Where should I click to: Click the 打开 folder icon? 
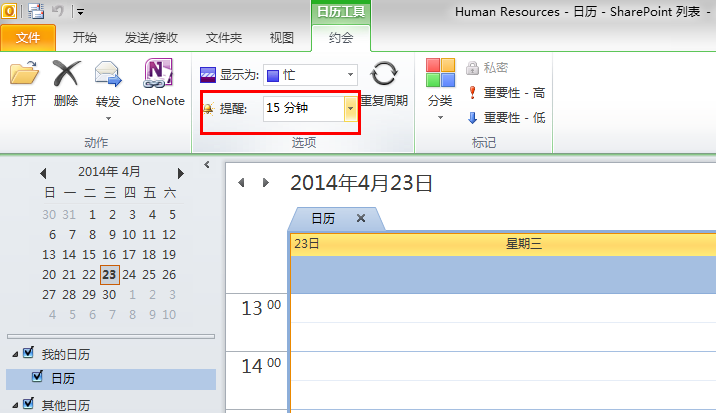click(x=24, y=73)
